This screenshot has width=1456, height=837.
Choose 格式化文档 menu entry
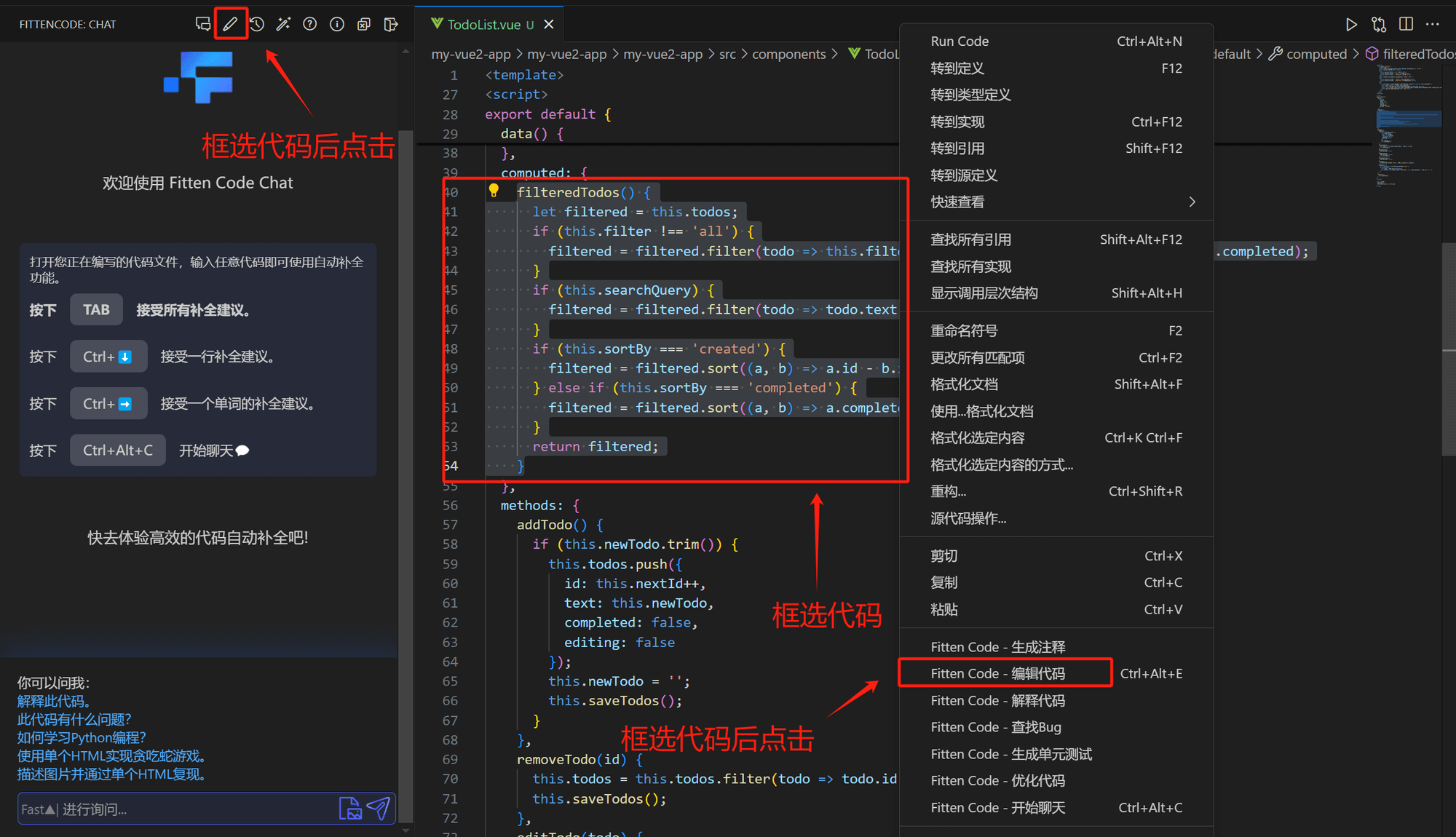click(1056, 384)
